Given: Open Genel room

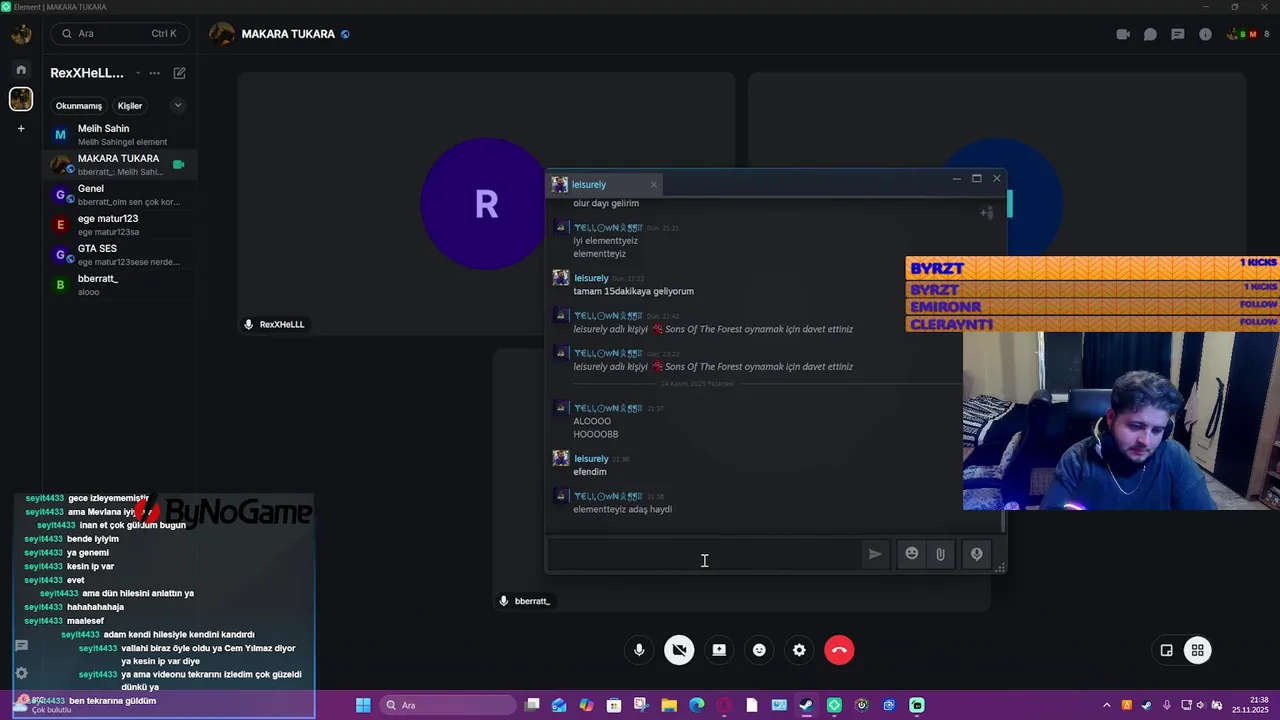Looking at the screenshot, I should [120, 195].
